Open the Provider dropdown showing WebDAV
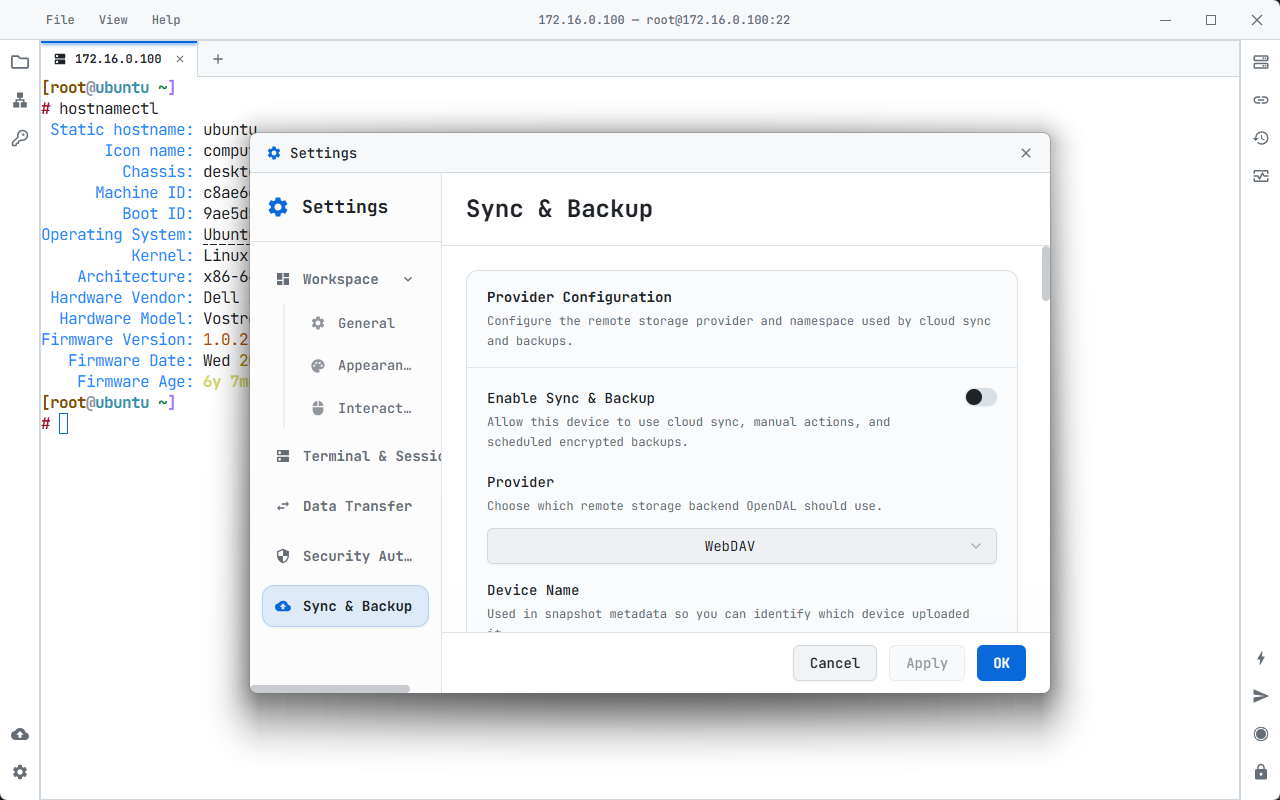The width and height of the screenshot is (1280, 800). tap(742, 546)
